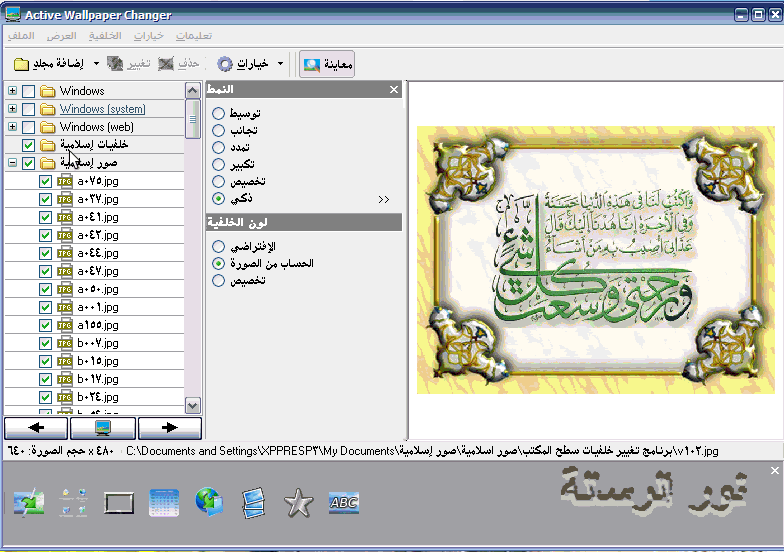Open the الخلفية menu
784x552 pixels.
pyautogui.click(x=105, y=36)
